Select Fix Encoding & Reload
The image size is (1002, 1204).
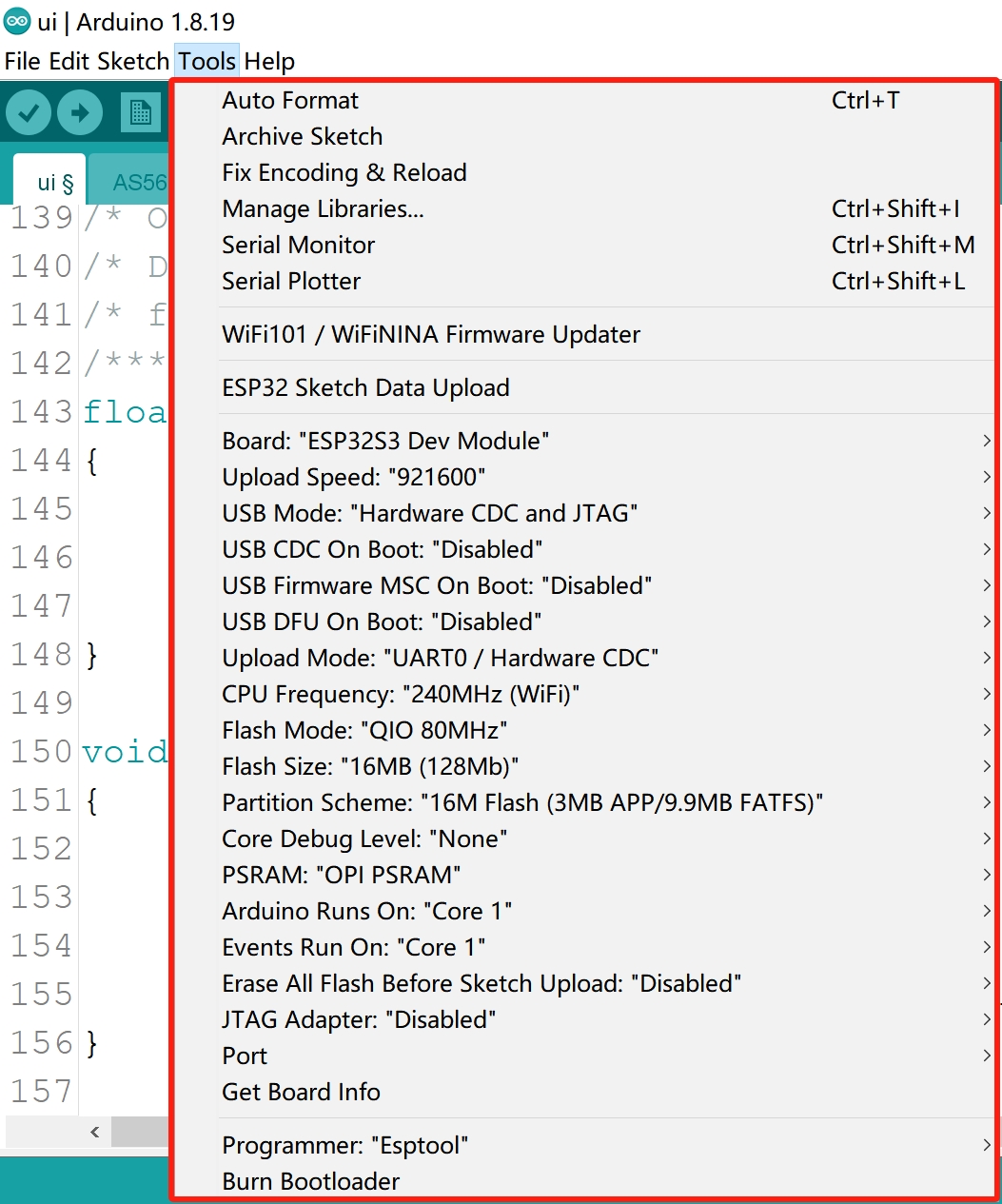[x=583, y=172]
